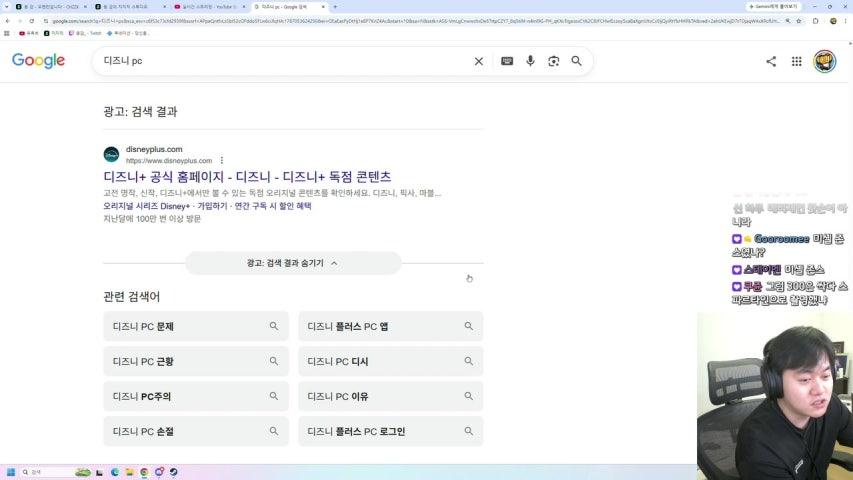Search related term 디즈니 플러스 PC 앱
Screen dimensions: 853x480
point(391,326)
